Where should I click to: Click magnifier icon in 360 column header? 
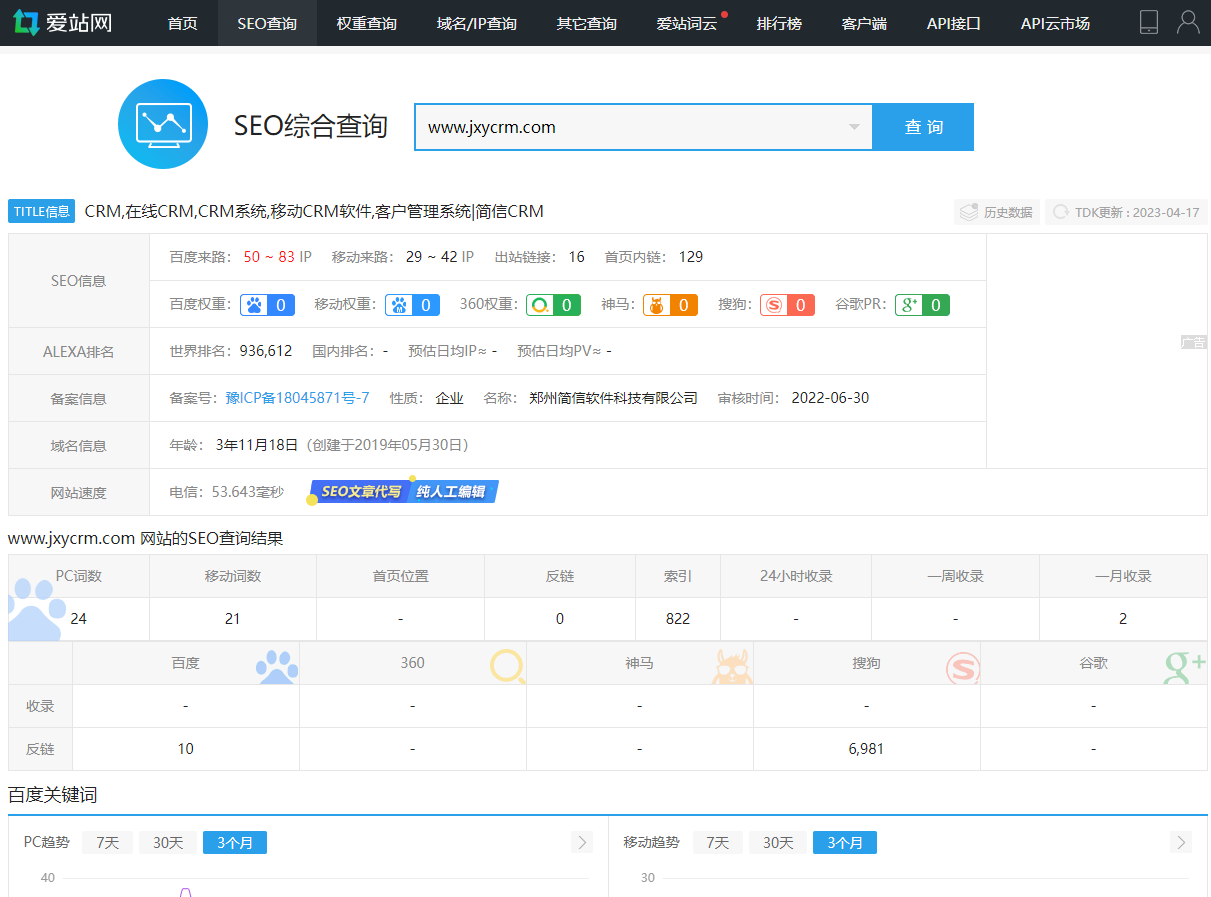tap(508, 666)
